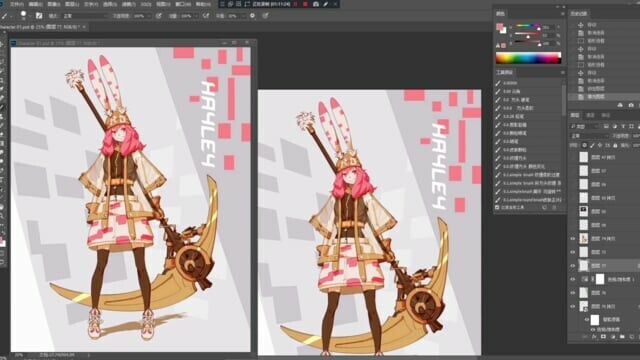Hide the selected 图层 77 layer eye
Image resolution: width=640 pixels, height=360 pixels.
[573, 266]
